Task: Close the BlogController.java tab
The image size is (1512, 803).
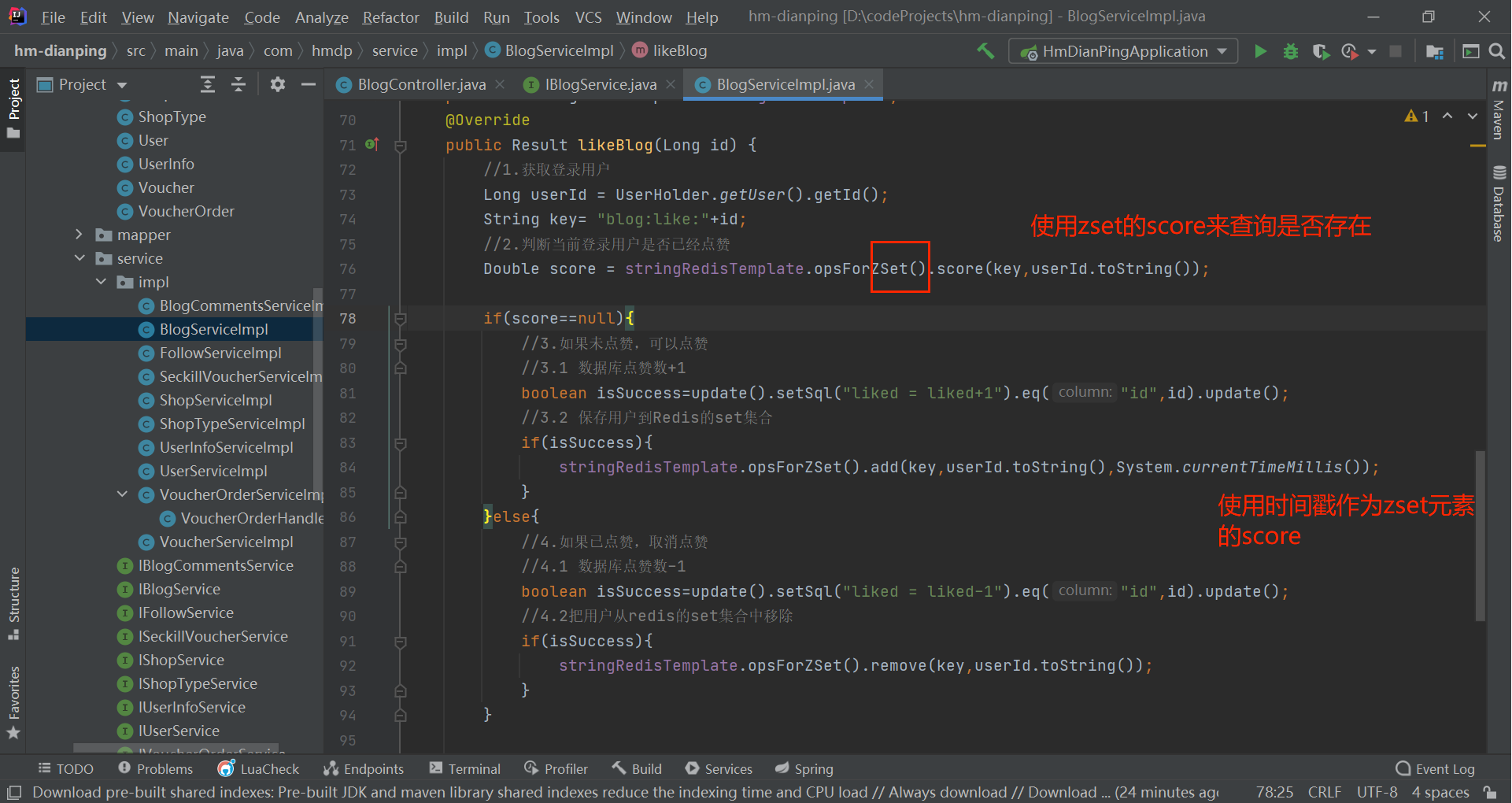Action: pyautogui.click(x=500, y=84)
